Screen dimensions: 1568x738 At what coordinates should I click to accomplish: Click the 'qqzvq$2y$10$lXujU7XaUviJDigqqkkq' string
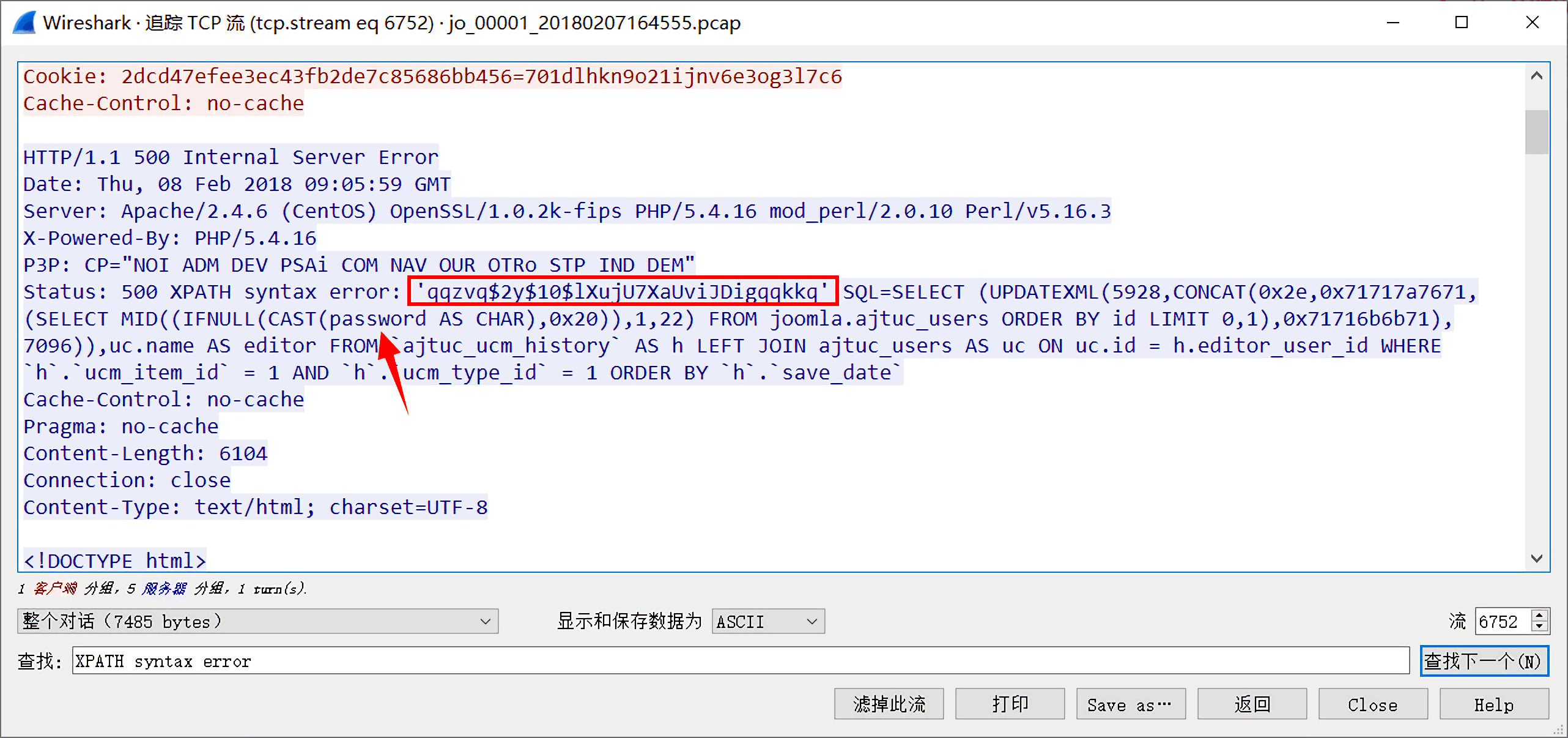point(623,292)
